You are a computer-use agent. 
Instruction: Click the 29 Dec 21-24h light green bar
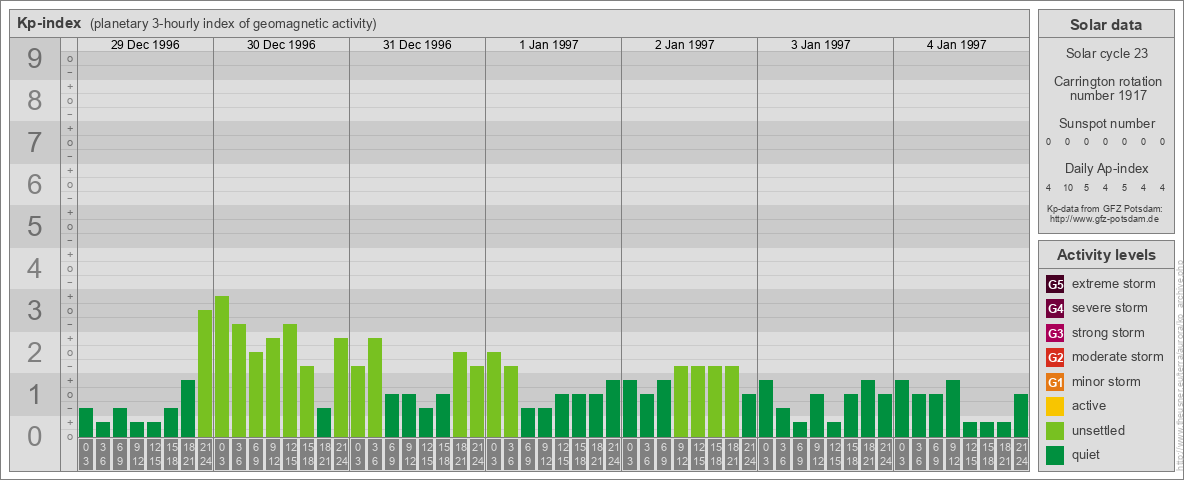pyautogui.click(x=205, y=374)
